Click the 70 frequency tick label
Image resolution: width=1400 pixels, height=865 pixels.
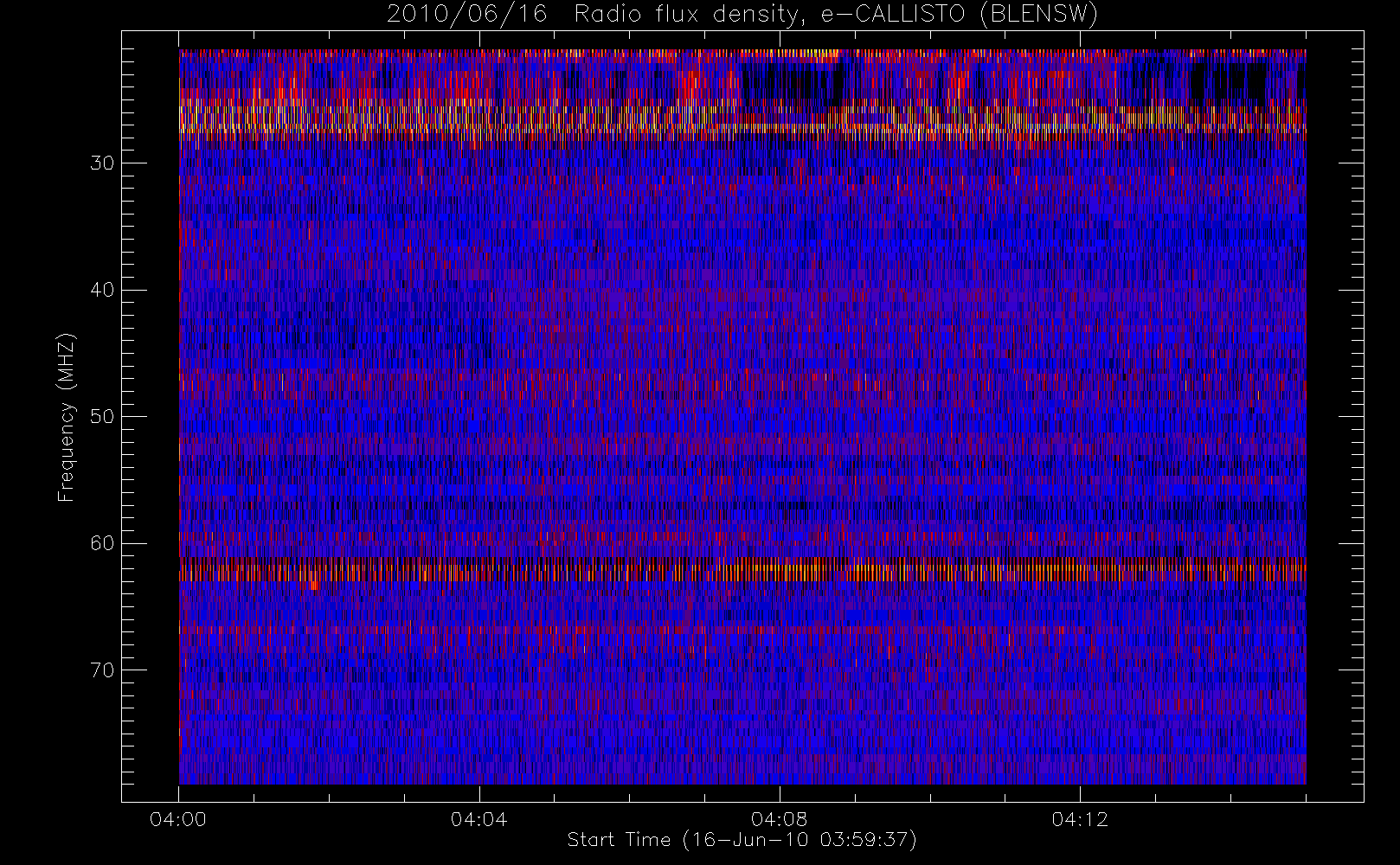coord(102,670)
